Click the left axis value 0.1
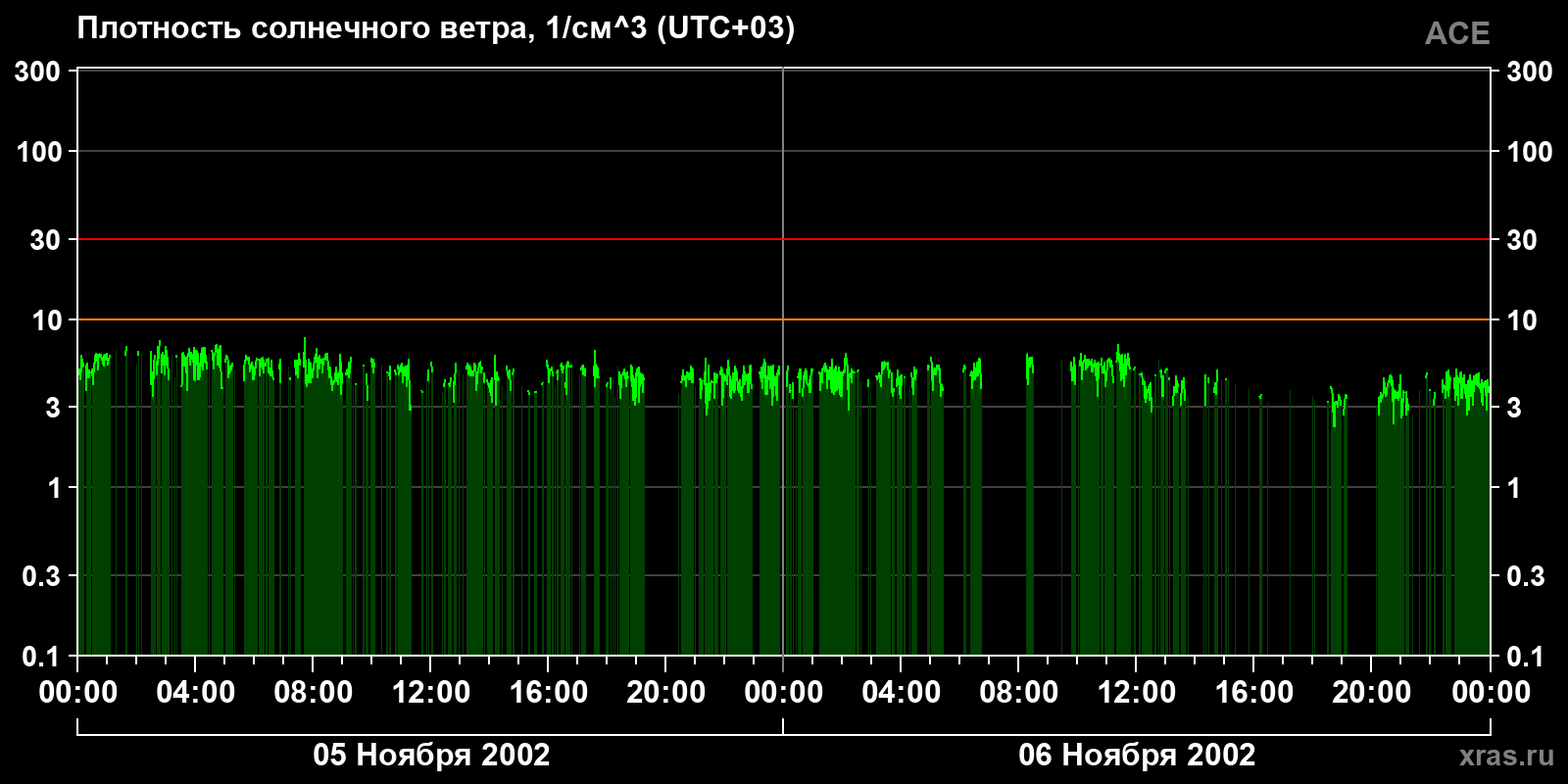Viewport: 1568px width, 784px height. 41,656
